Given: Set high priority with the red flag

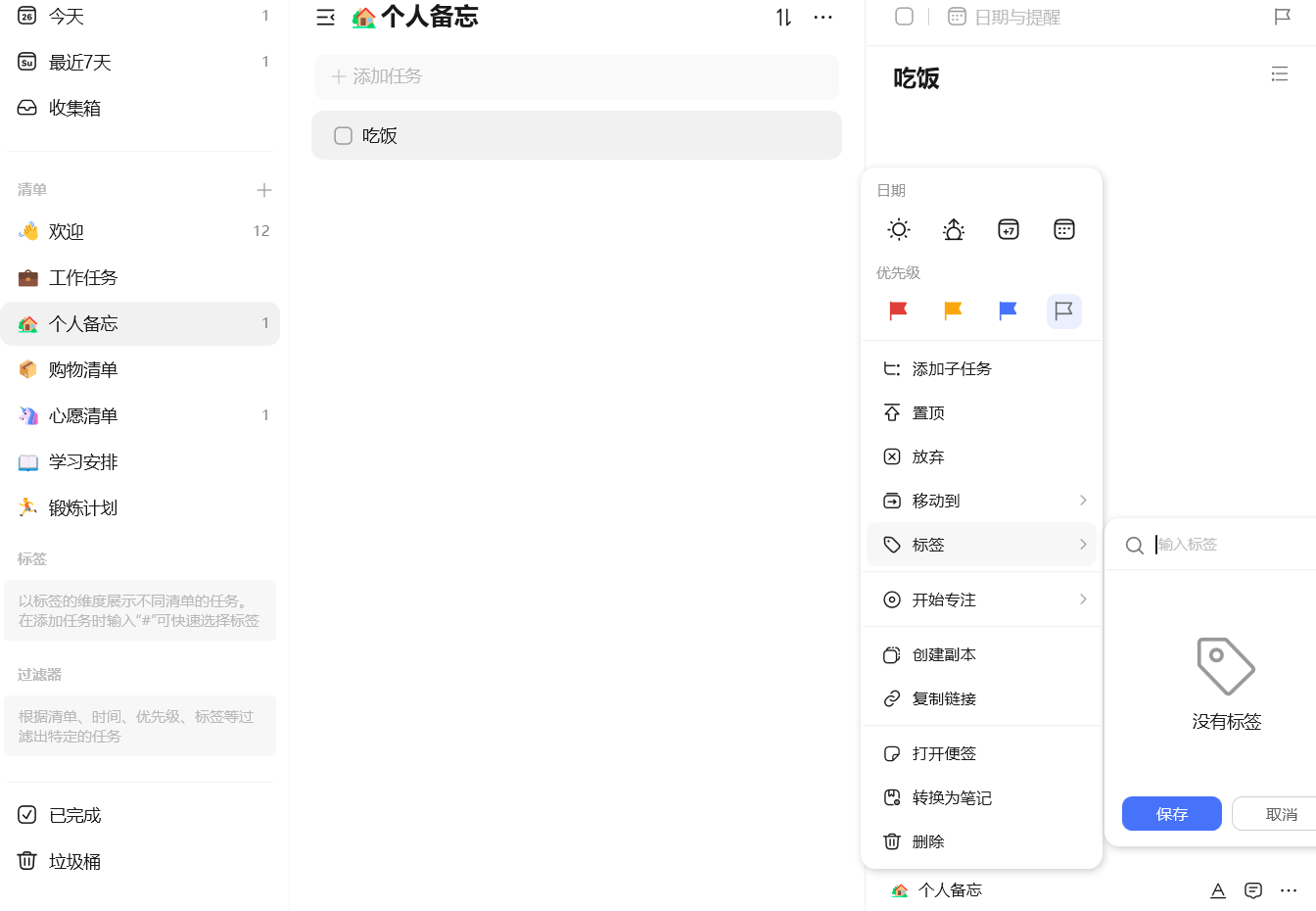Looking at the screenshot, I should click(898, 312).
